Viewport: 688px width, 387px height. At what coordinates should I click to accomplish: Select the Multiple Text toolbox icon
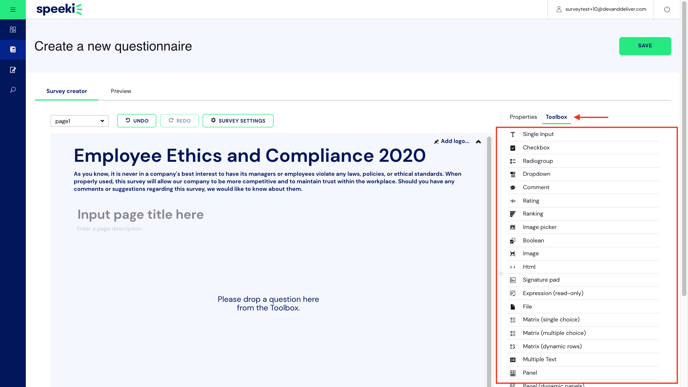pyautogui.click(x=512, y=359)
